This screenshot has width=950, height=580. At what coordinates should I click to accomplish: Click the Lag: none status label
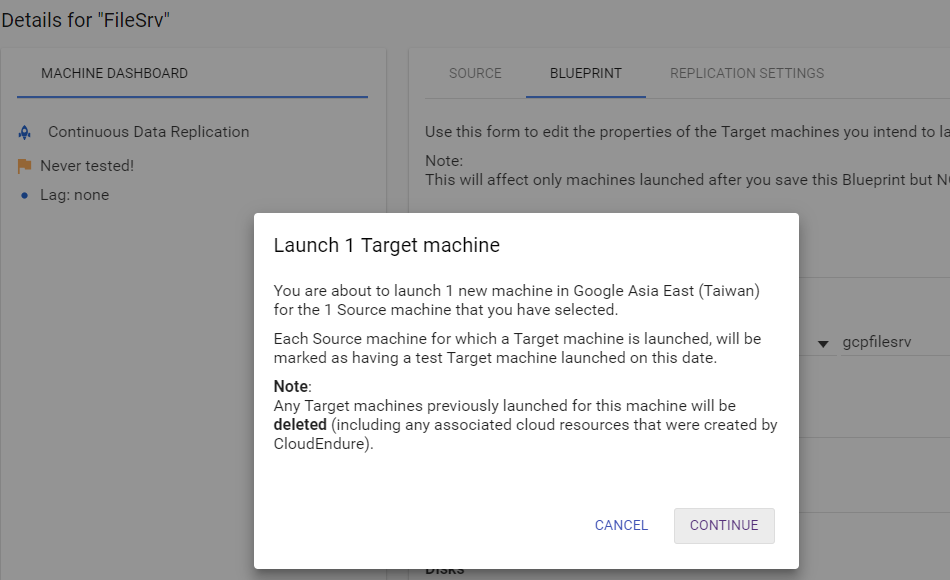(x=75, y=195)
